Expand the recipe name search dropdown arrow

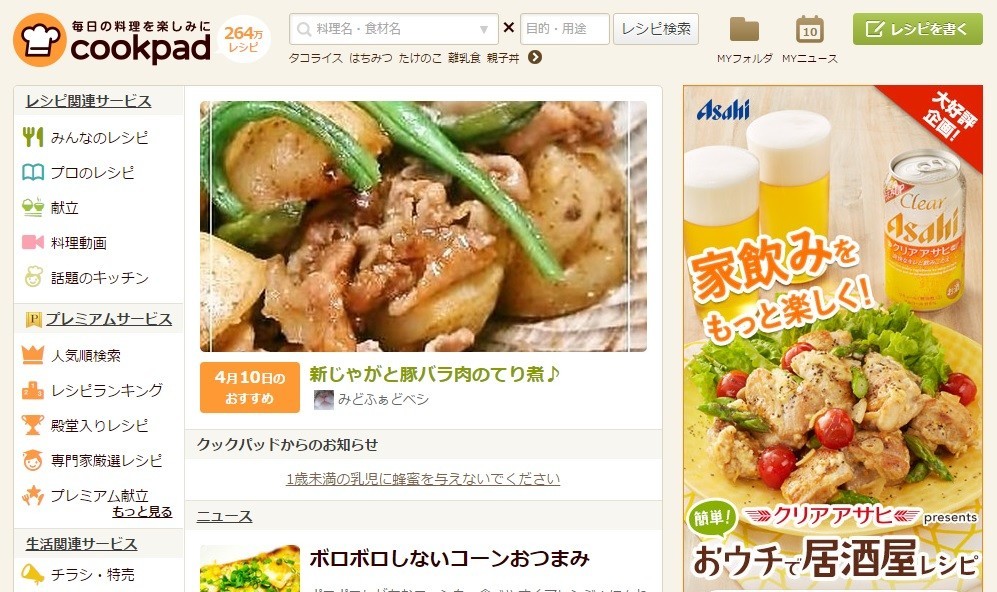[484, 29]
